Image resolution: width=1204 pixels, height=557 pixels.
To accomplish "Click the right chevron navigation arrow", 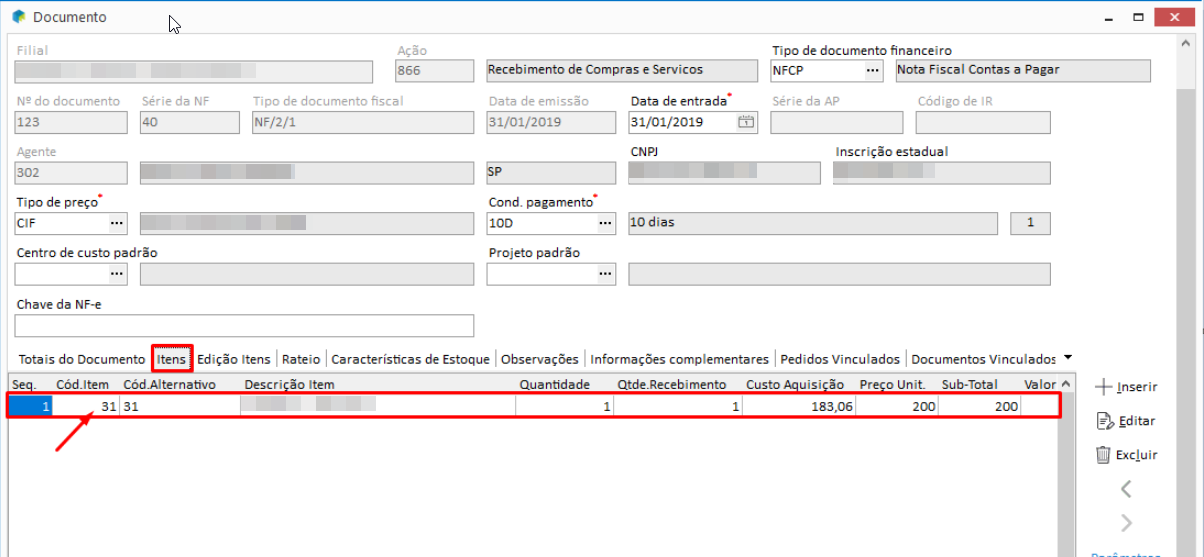I will pyautogui.click(x=1126, y=523).
